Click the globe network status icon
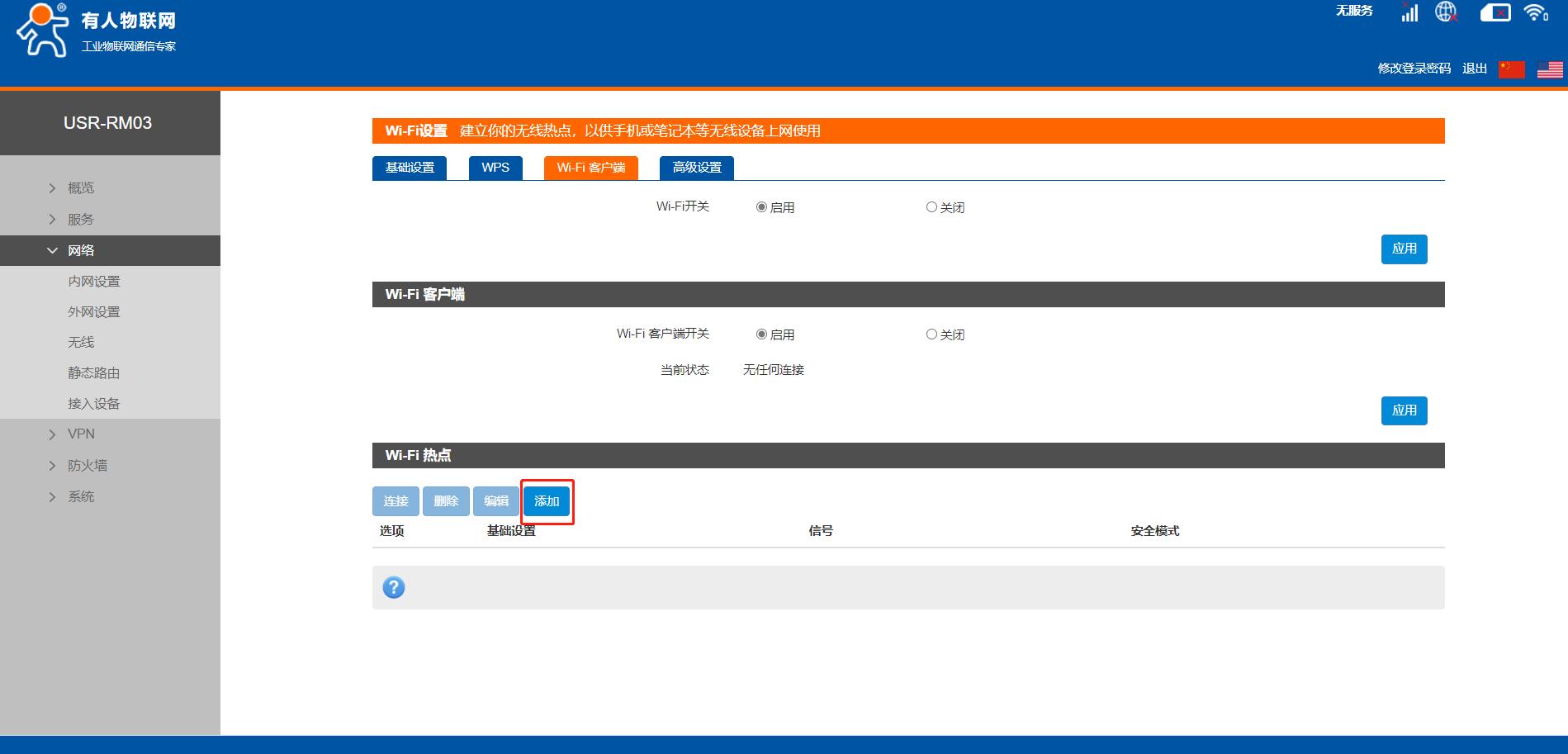1568x754 pixels. 1446,12
